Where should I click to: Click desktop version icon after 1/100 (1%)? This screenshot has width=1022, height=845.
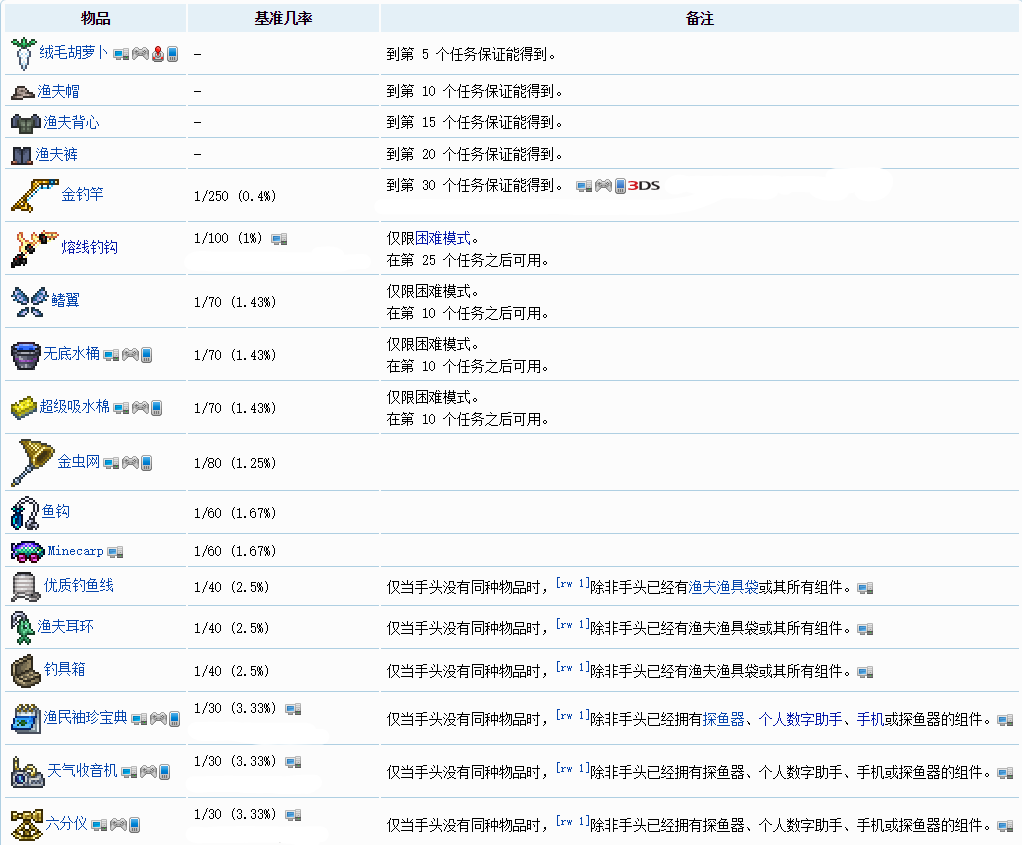pos(280,239)
